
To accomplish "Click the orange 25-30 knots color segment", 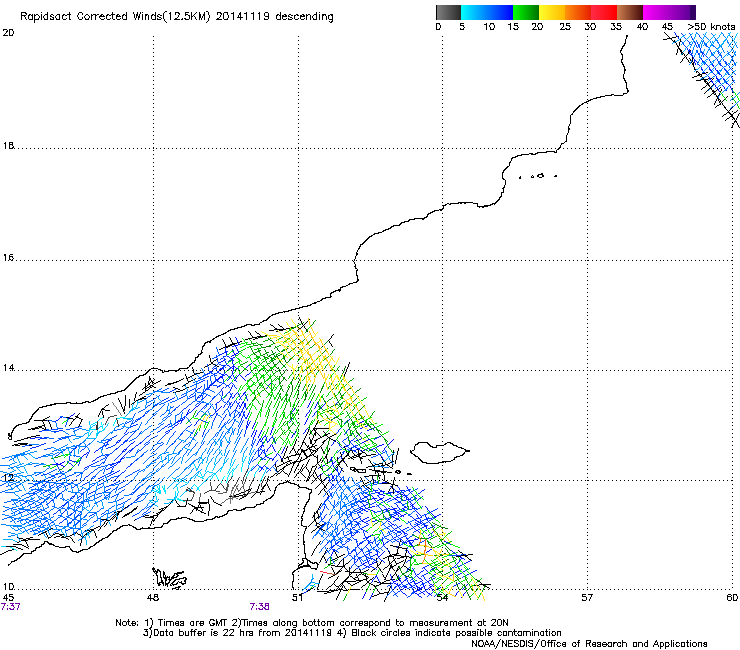I will [578, 12].
